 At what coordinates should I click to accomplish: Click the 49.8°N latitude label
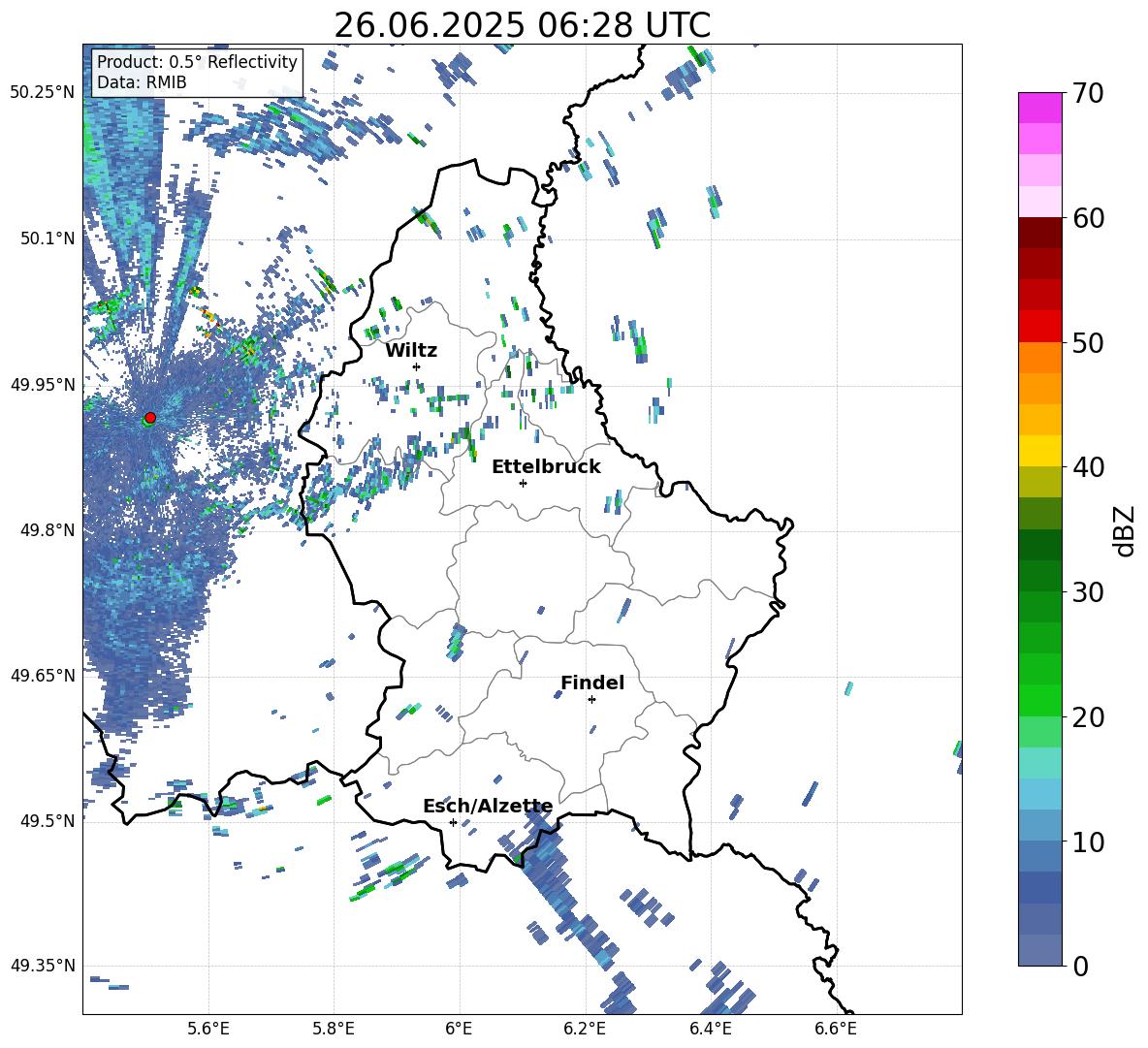pyautogui.click(x=47, y=530)
